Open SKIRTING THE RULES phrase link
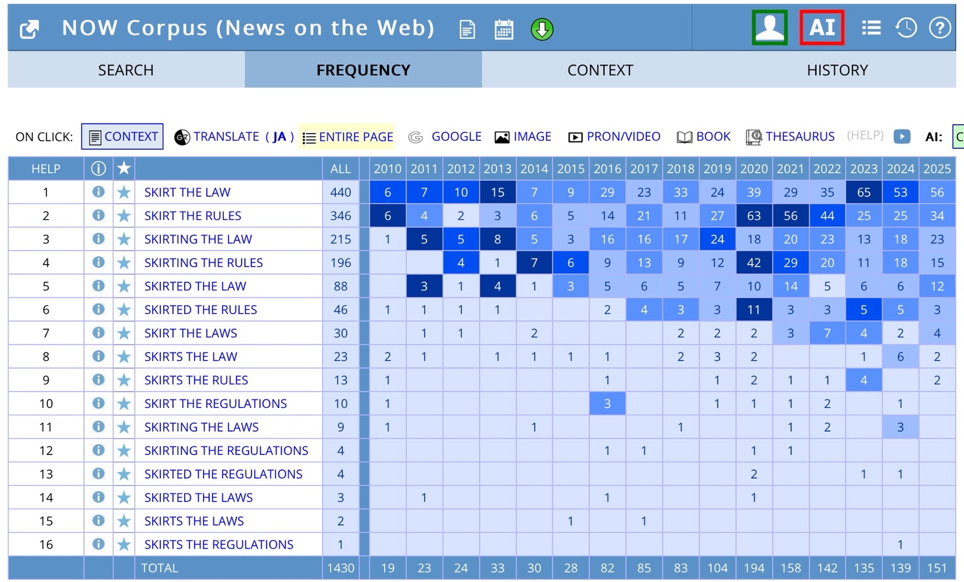 pos(203,262)
